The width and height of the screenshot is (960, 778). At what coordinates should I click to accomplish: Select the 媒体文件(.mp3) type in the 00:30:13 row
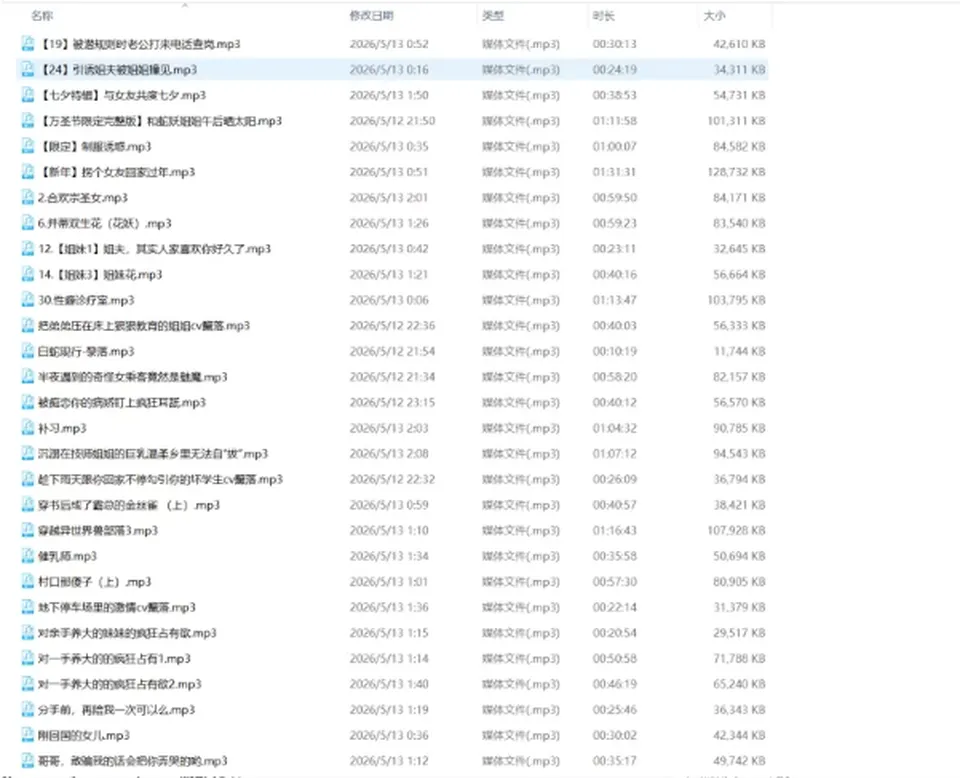520,44
